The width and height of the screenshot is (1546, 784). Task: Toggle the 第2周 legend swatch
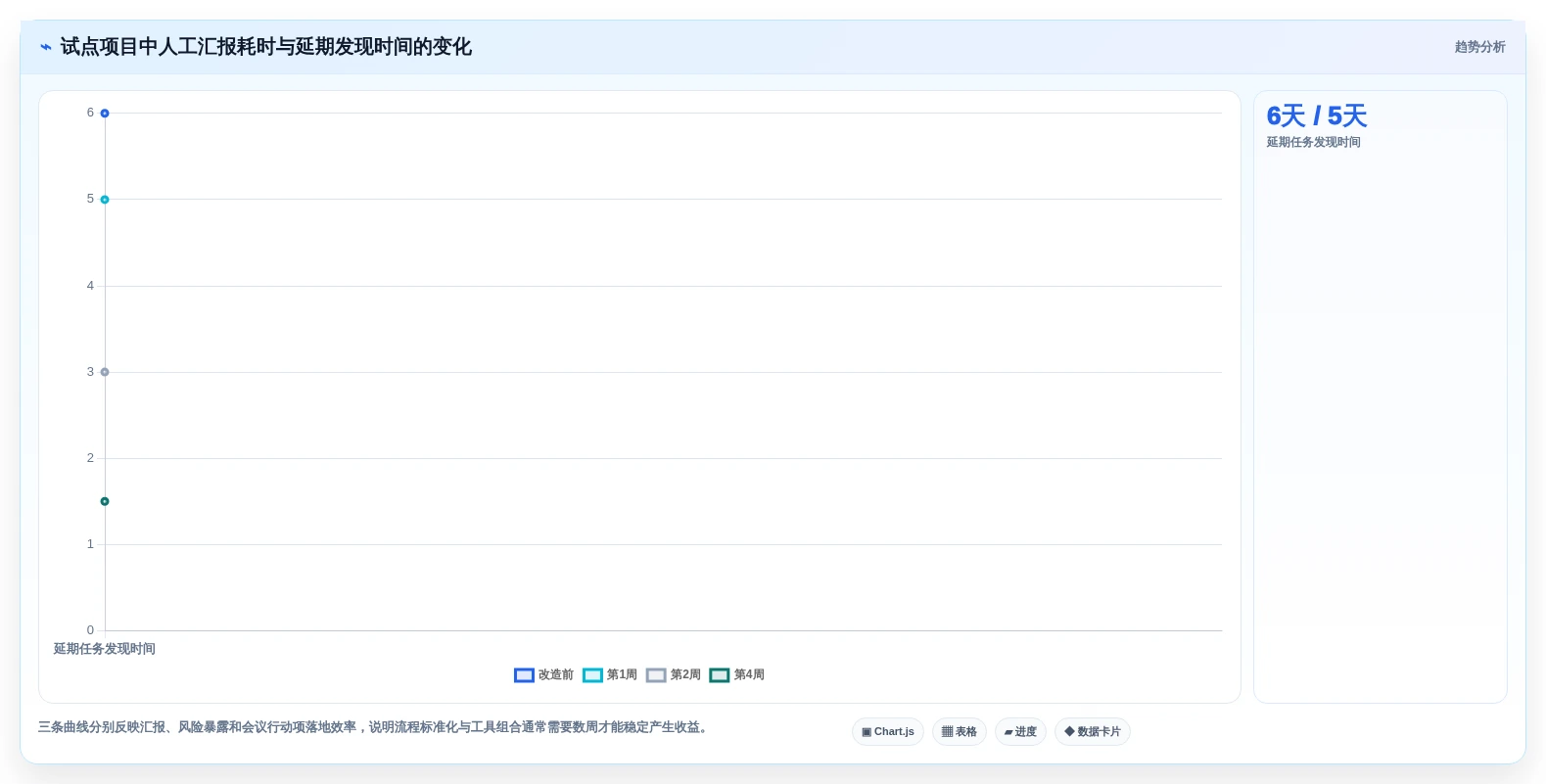click(656, 675)
